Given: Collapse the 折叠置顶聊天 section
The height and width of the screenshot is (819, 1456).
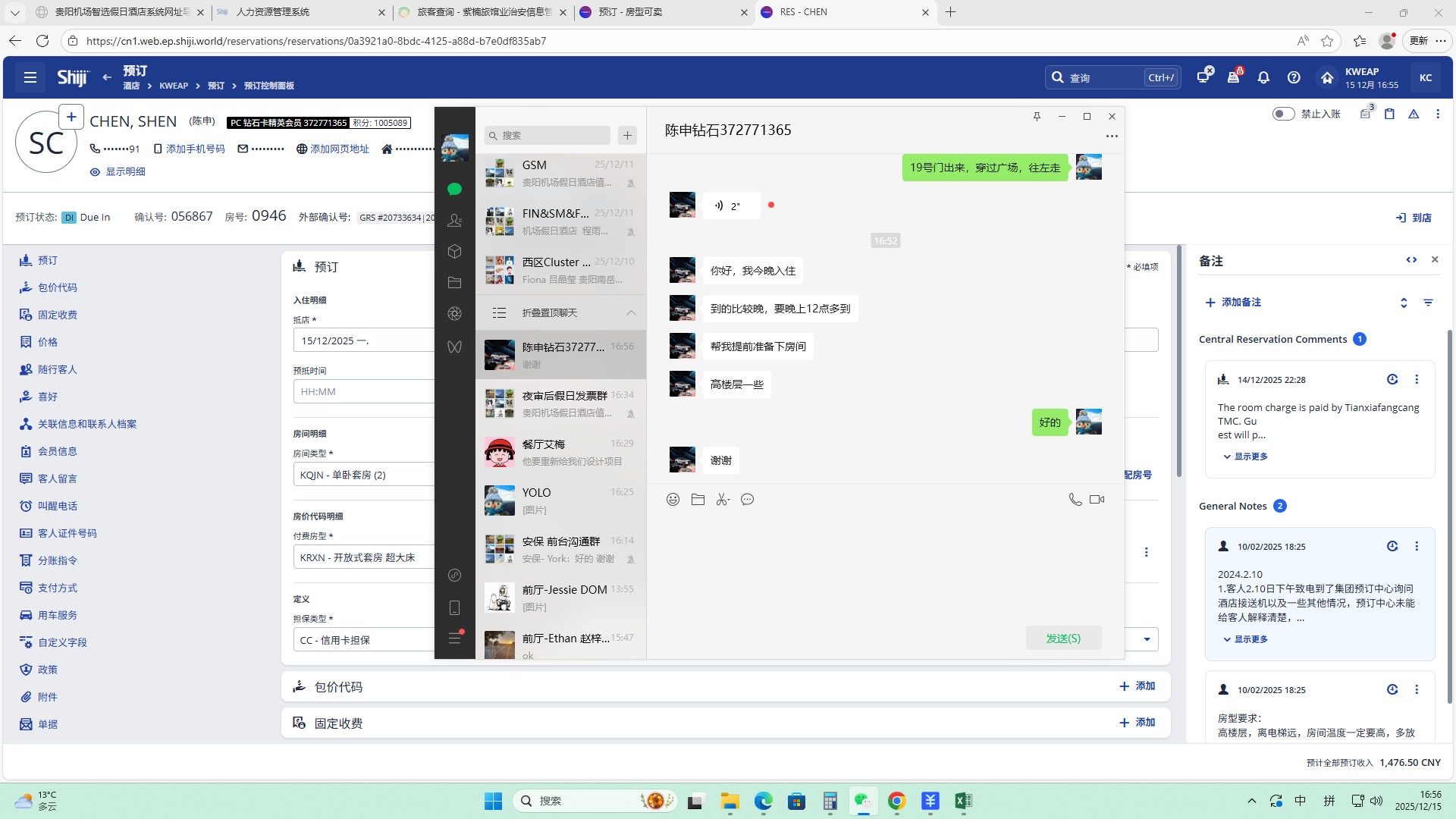Looking at the screenshot, I should coord(631,312).
